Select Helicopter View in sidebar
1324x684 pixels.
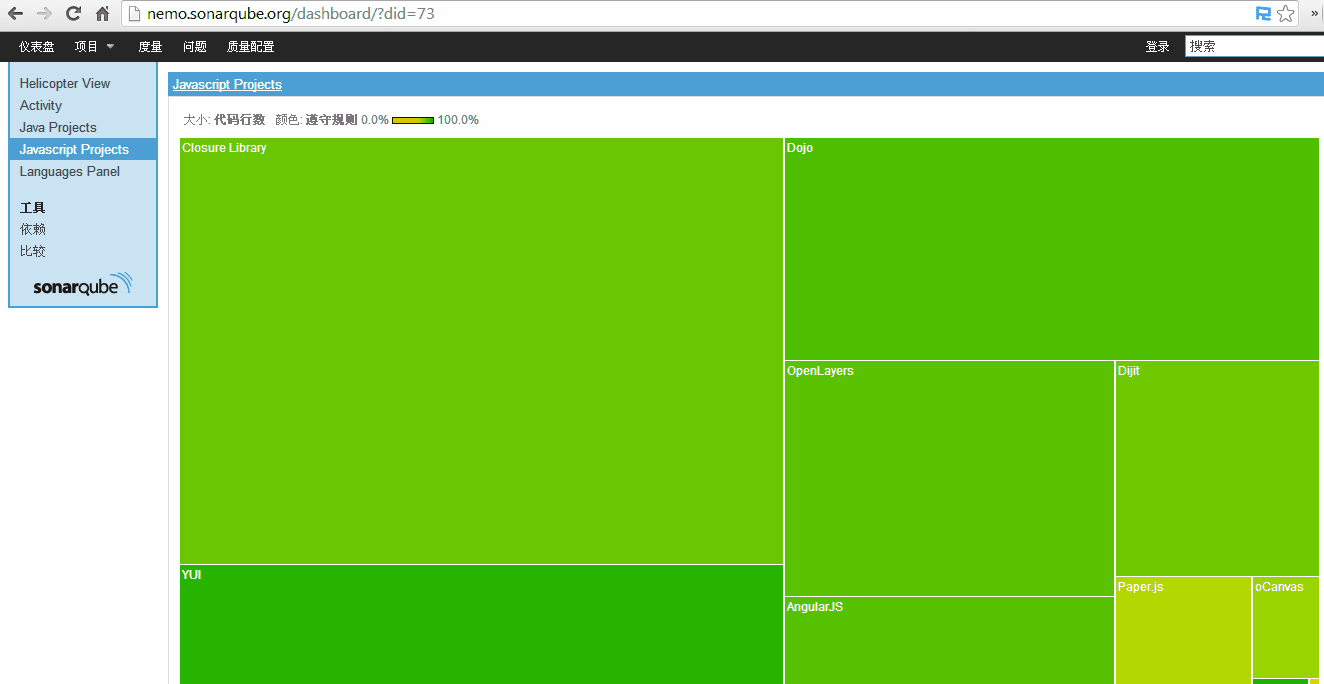point(65,83)
